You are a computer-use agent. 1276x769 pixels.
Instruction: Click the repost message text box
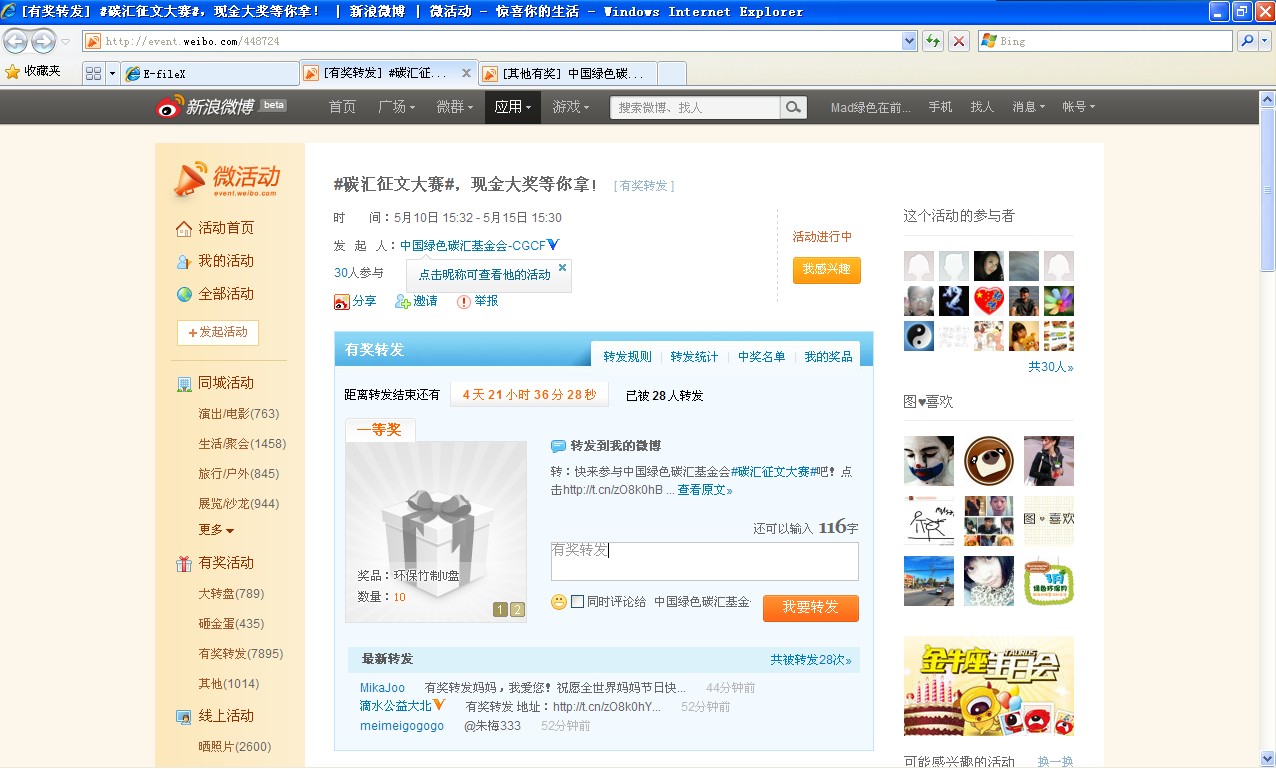[x=704, y=561]
